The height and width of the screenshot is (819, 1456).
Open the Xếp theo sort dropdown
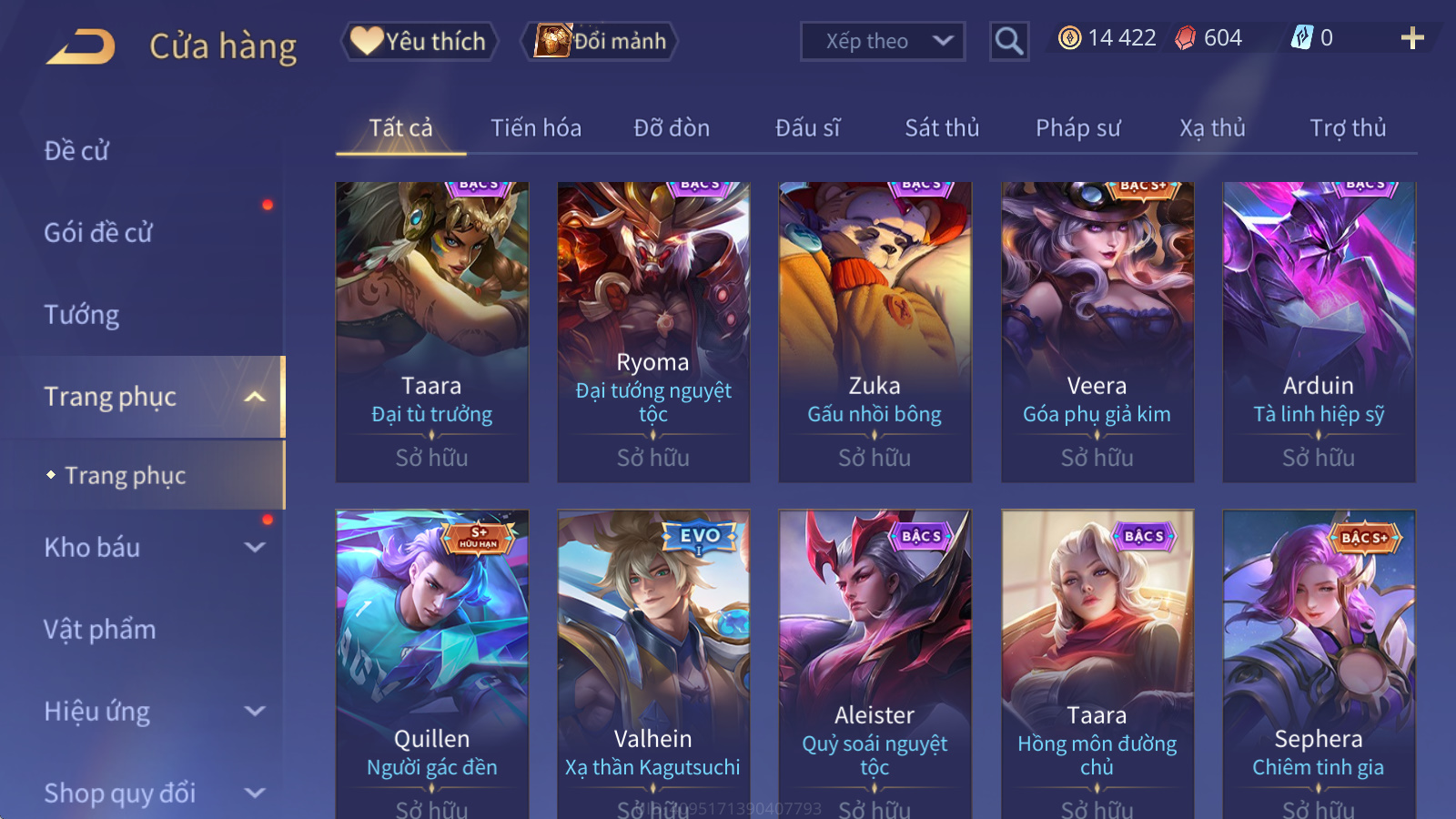point(883,41)
